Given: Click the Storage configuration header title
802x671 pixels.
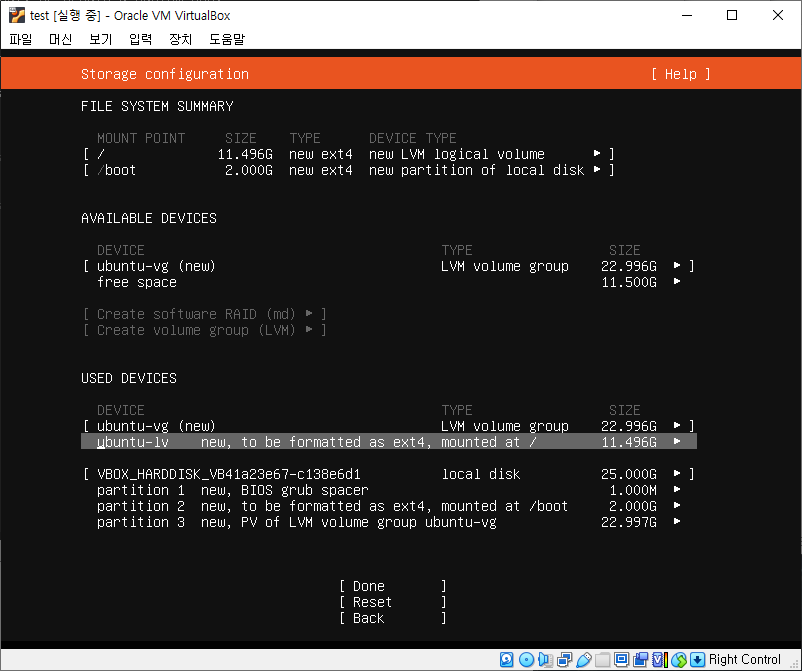Looking at the screenshot, I should coord(165,74).
